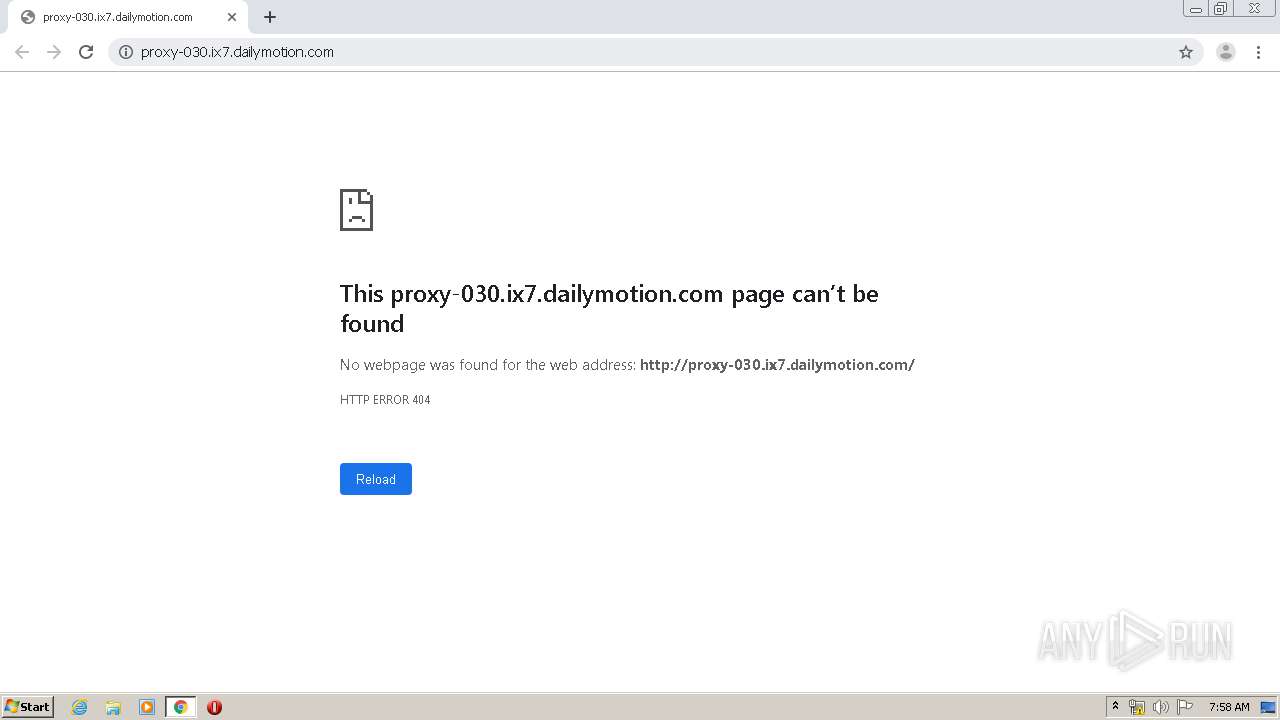Launch Internet Explorer from taskbar
1280x720 pixels.
[x=80, y=707]
